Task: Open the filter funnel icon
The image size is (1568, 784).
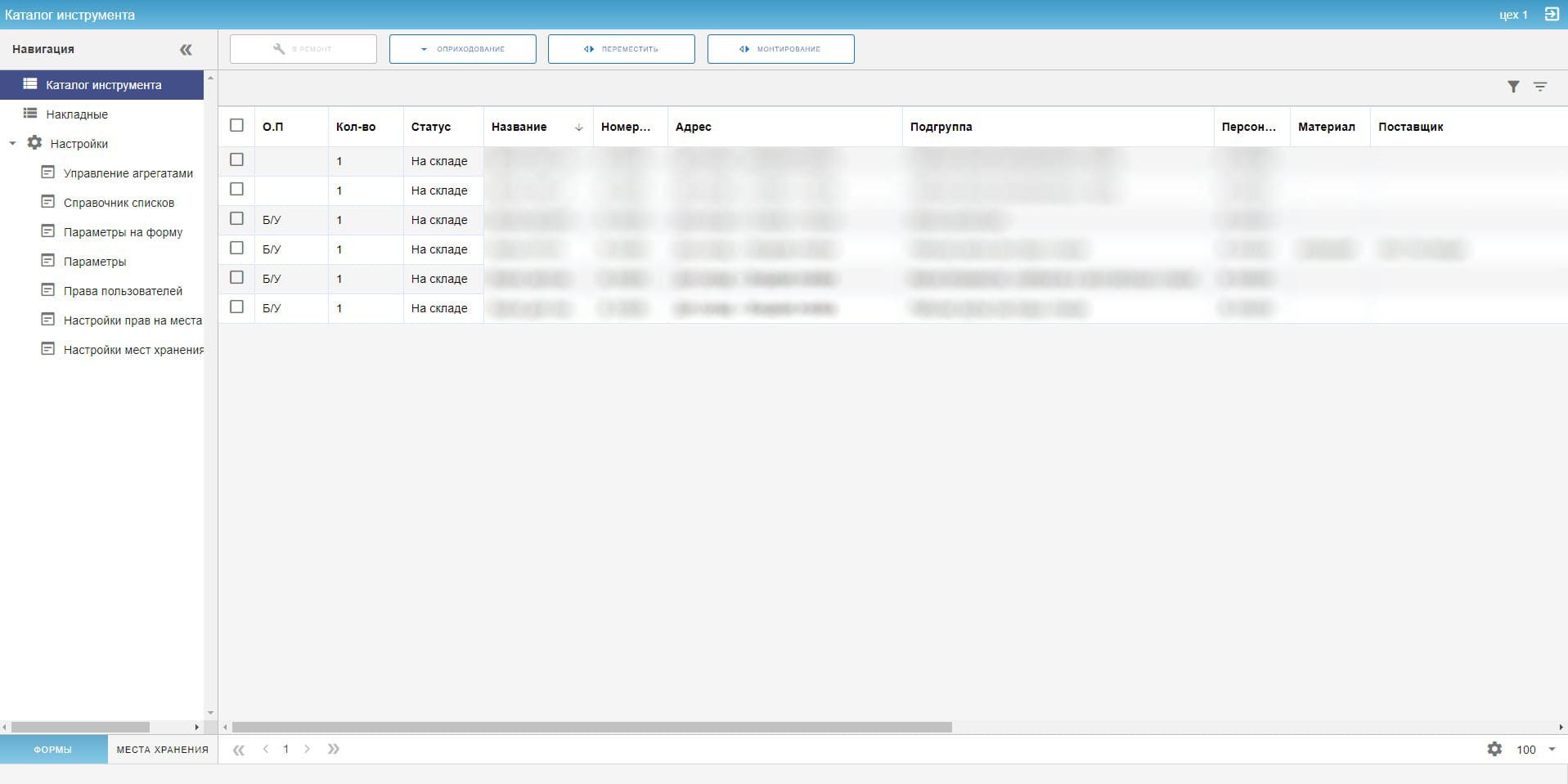Action: click(x=1513, y=87)
